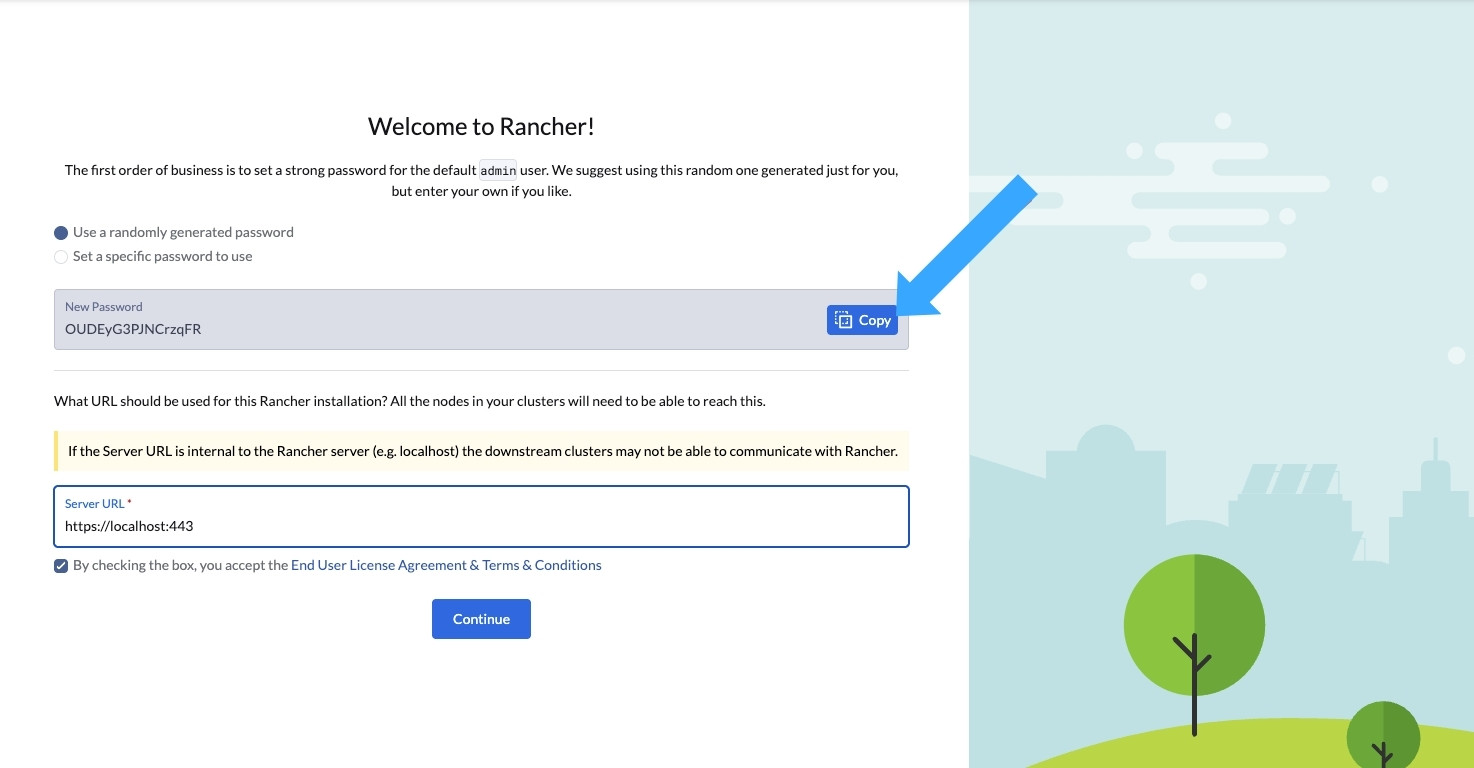Viewport: 1474px width, 768px height.
Task: Click into the Server URL input field
Action: [x=480, y=526]
